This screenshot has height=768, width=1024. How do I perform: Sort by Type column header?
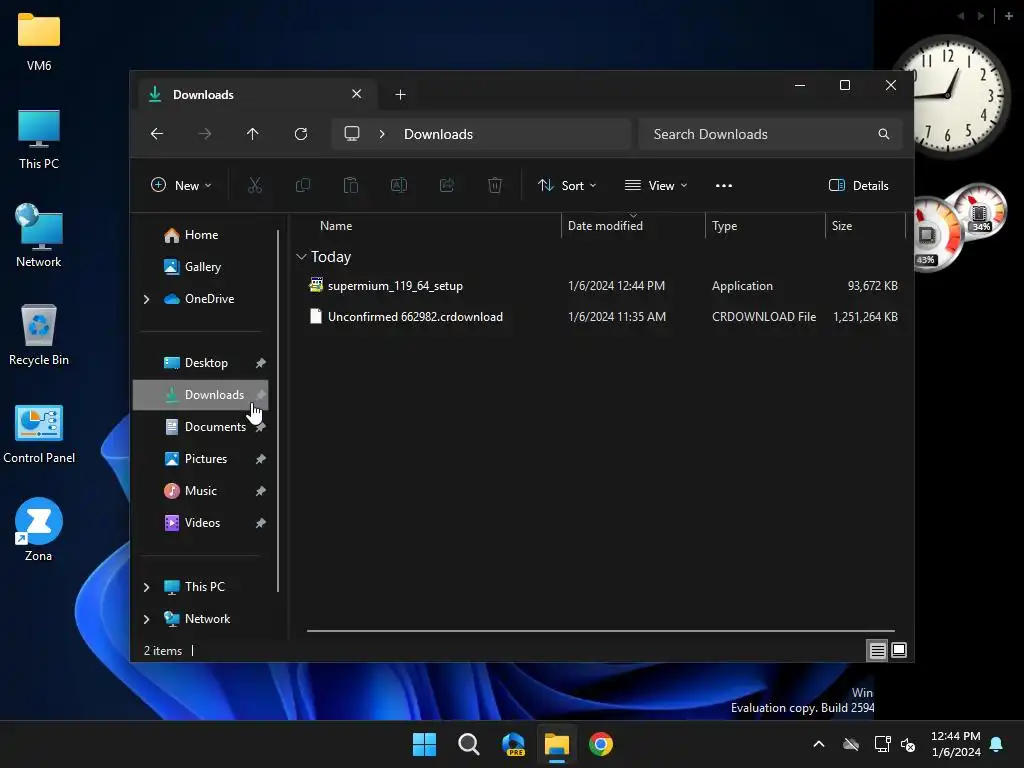pos(765,226)
